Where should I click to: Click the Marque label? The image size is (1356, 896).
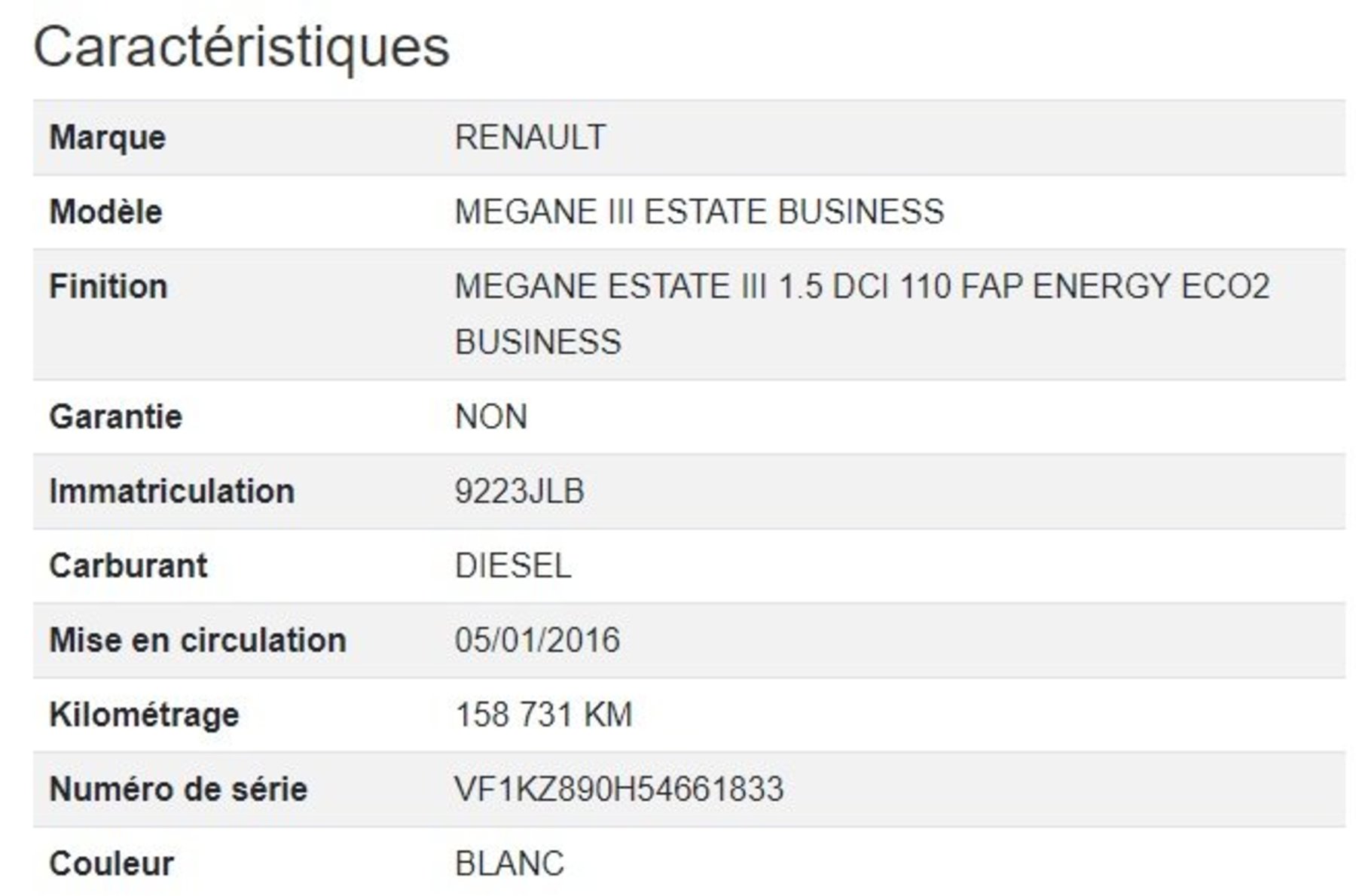pos(107,138)
